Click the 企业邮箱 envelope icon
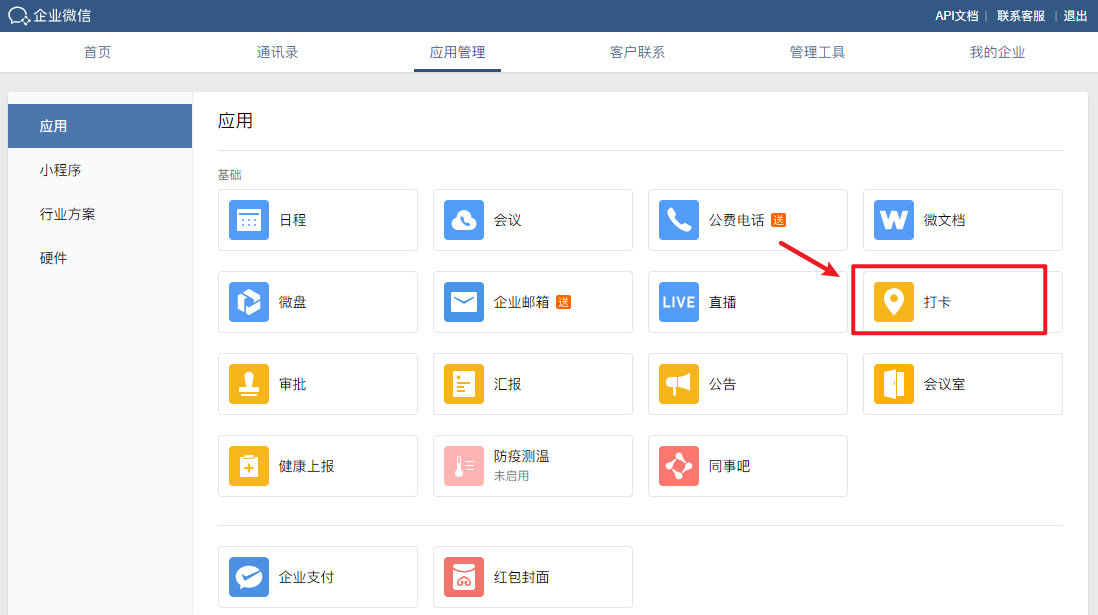 464,302
